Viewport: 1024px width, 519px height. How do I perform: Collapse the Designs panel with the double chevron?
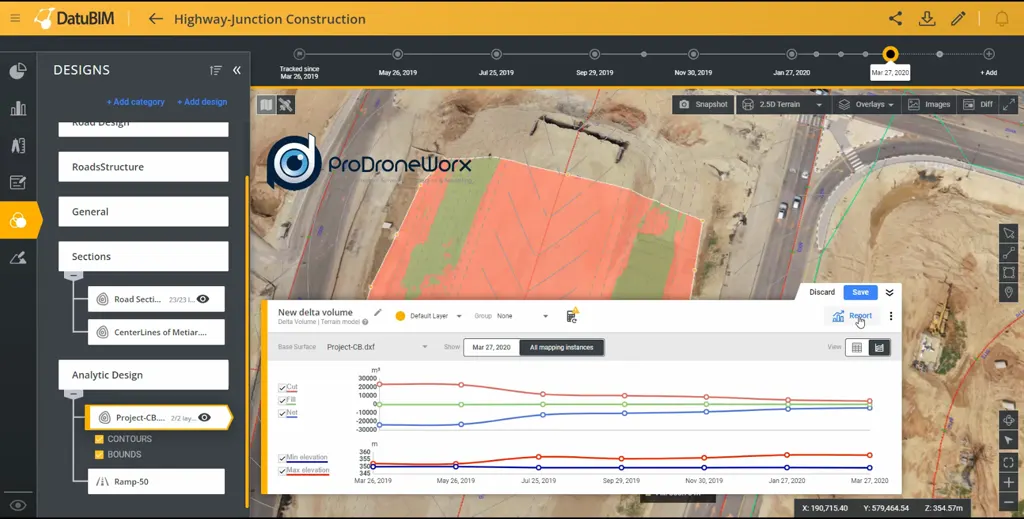(237, 70)
